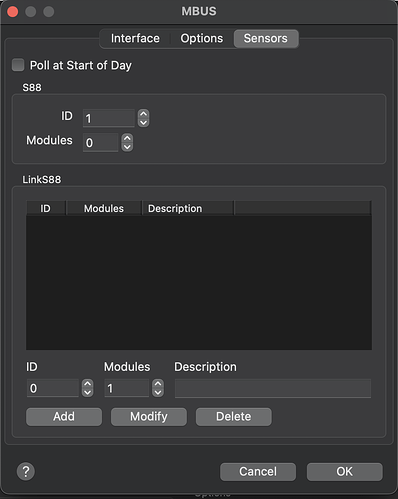Select the Sensors tab

[266, 38]
